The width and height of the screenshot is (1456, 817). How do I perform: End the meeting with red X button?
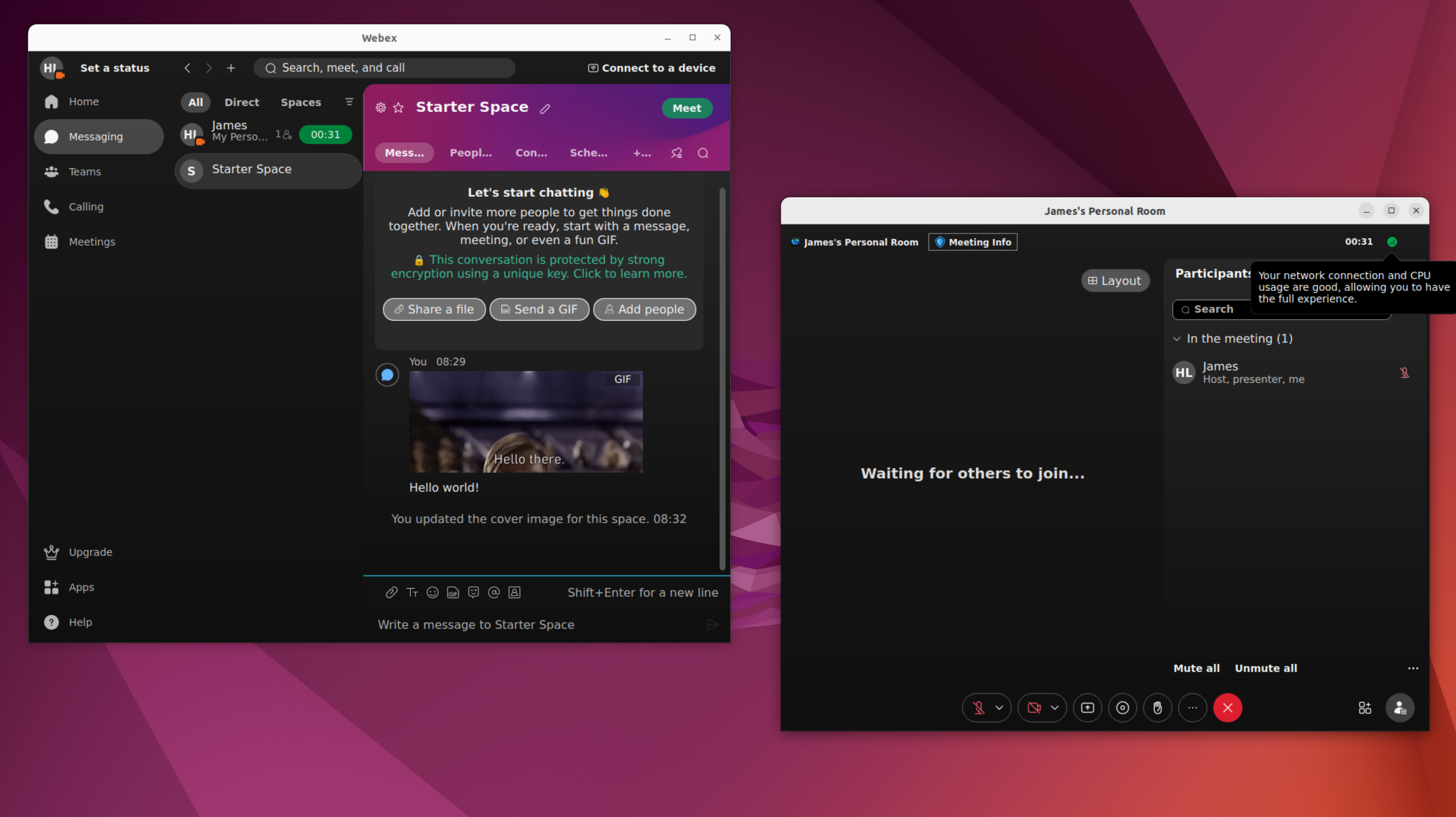pos(1228,708)
